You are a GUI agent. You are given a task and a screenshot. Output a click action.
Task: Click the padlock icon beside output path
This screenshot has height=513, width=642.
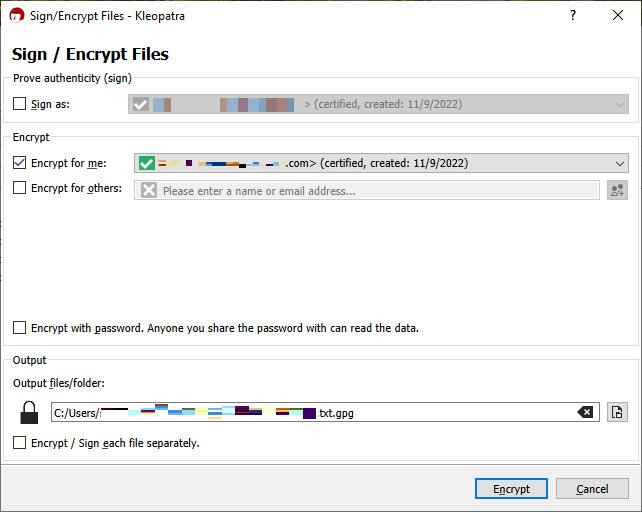click(29, 412)
